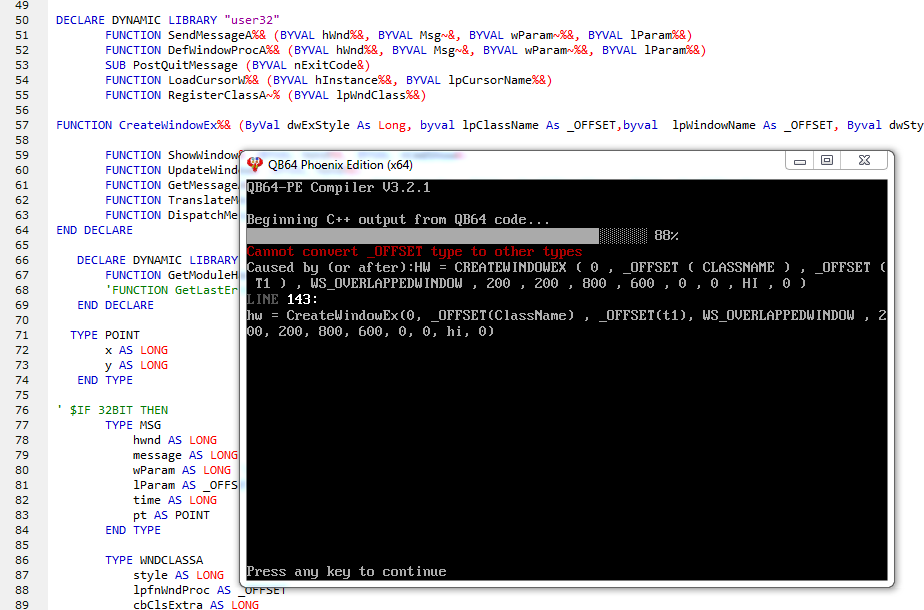Click 'TYPE MSG' on line 77

(133, 425)
